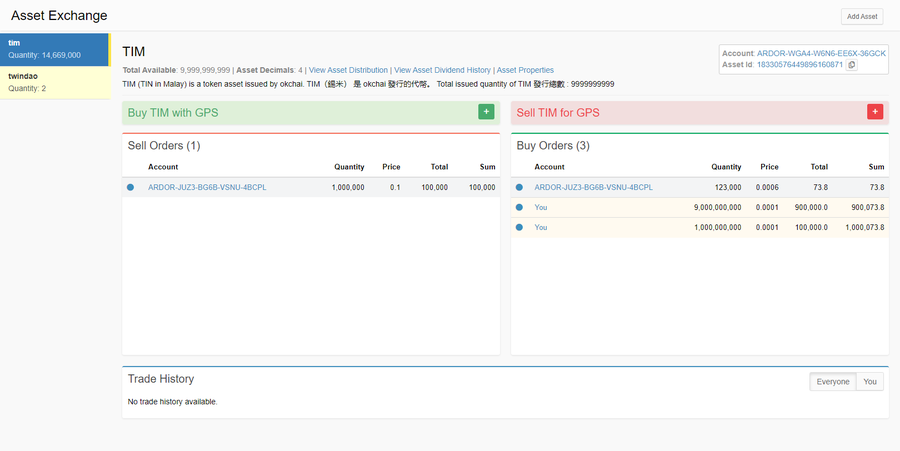Click buy order total 900,000.0
Image resolution: width=900 pixels, height=451 pixels.
(811, 207)
